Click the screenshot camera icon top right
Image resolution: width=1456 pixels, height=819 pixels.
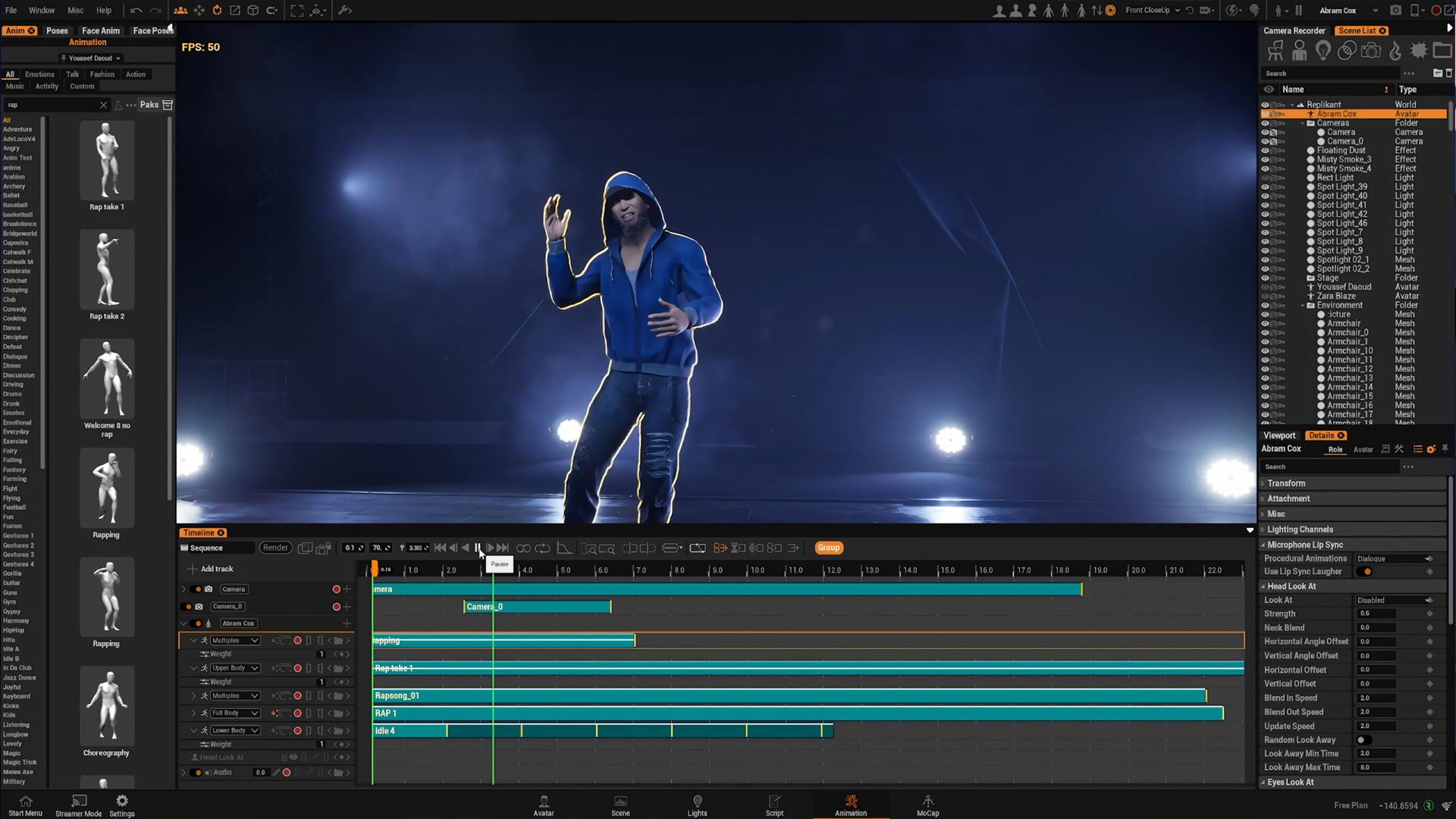click(1395, 11)
